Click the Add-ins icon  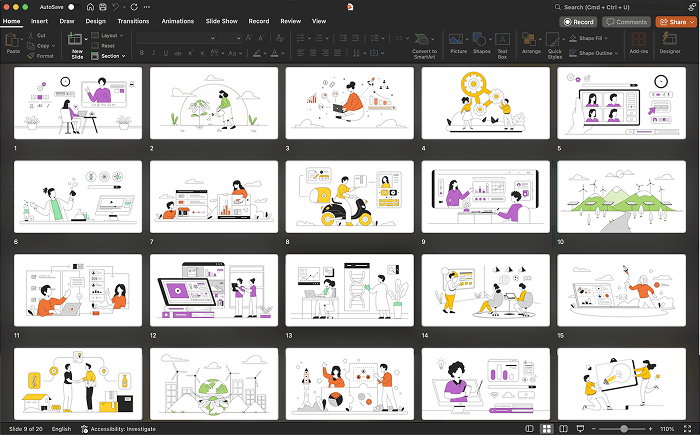pyautogui.click(x=638, y=39)
